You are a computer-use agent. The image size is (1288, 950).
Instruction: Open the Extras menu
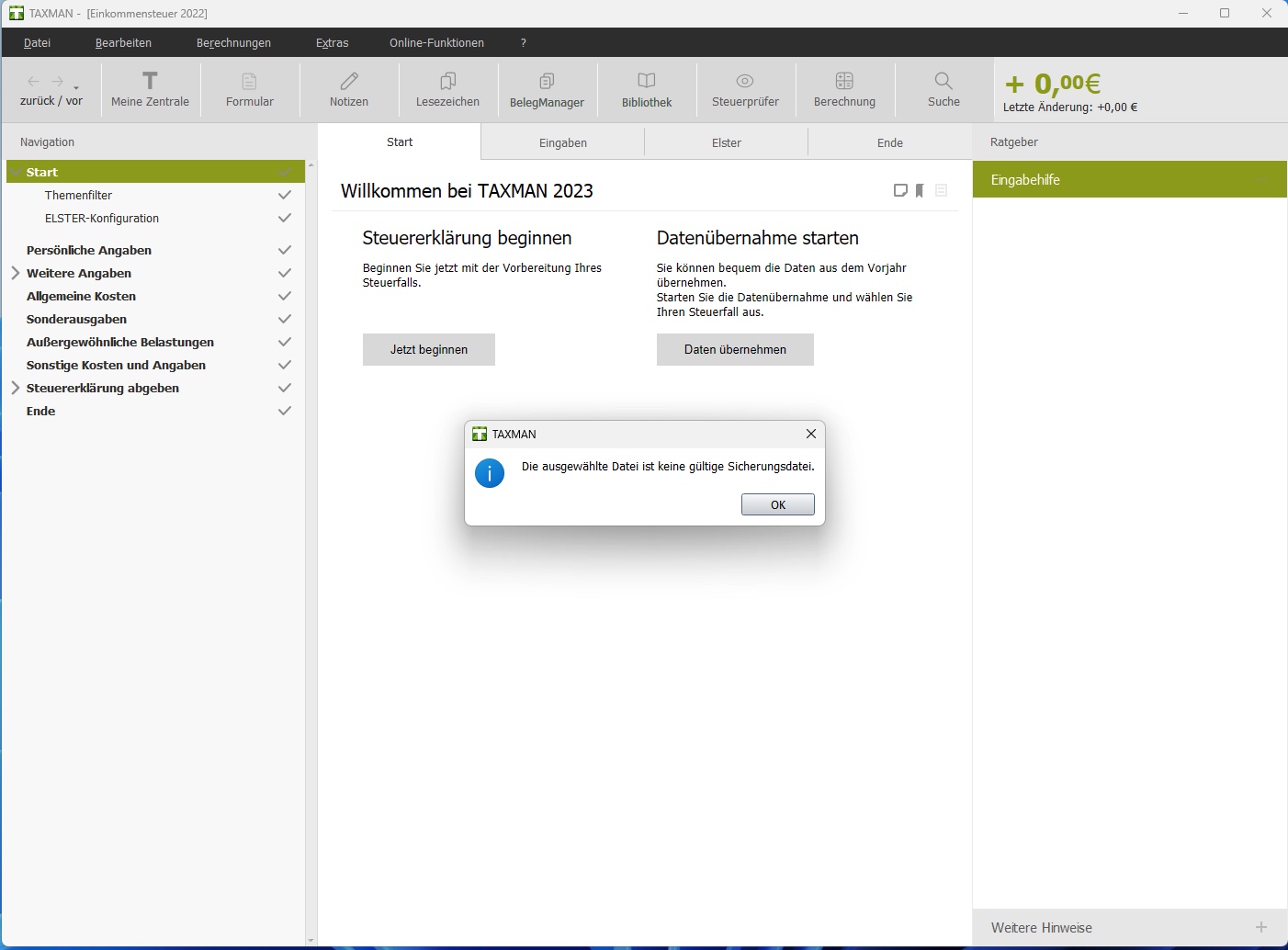click(333, 42)
